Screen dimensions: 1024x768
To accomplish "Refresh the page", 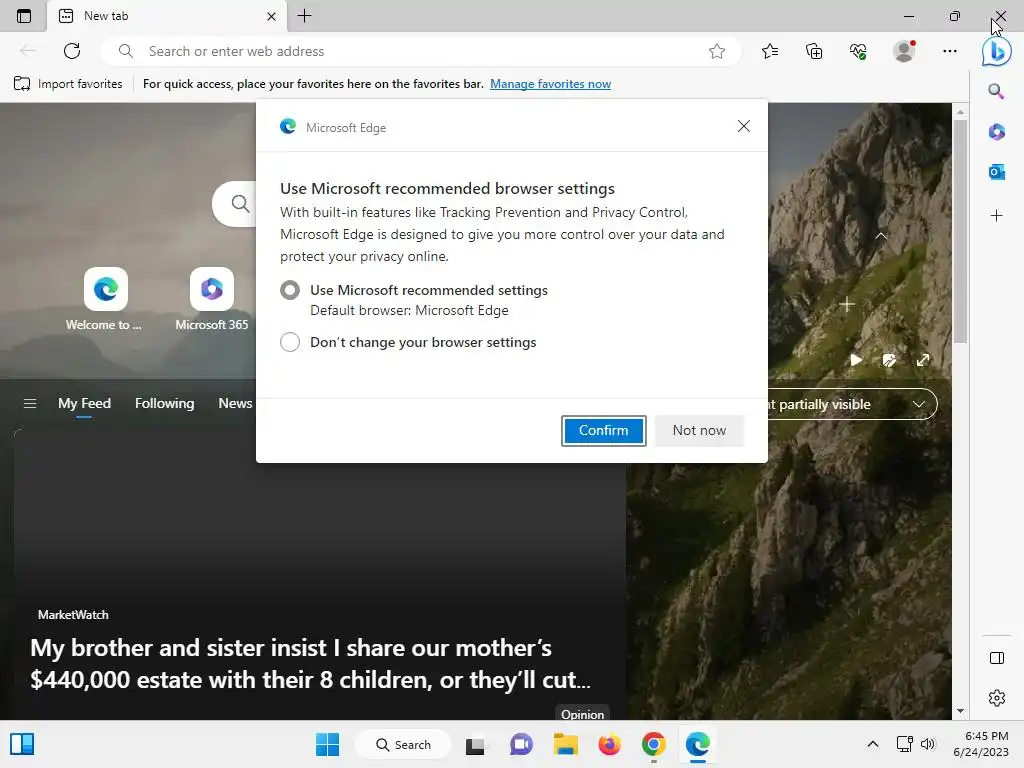I will tap(72, 51).
